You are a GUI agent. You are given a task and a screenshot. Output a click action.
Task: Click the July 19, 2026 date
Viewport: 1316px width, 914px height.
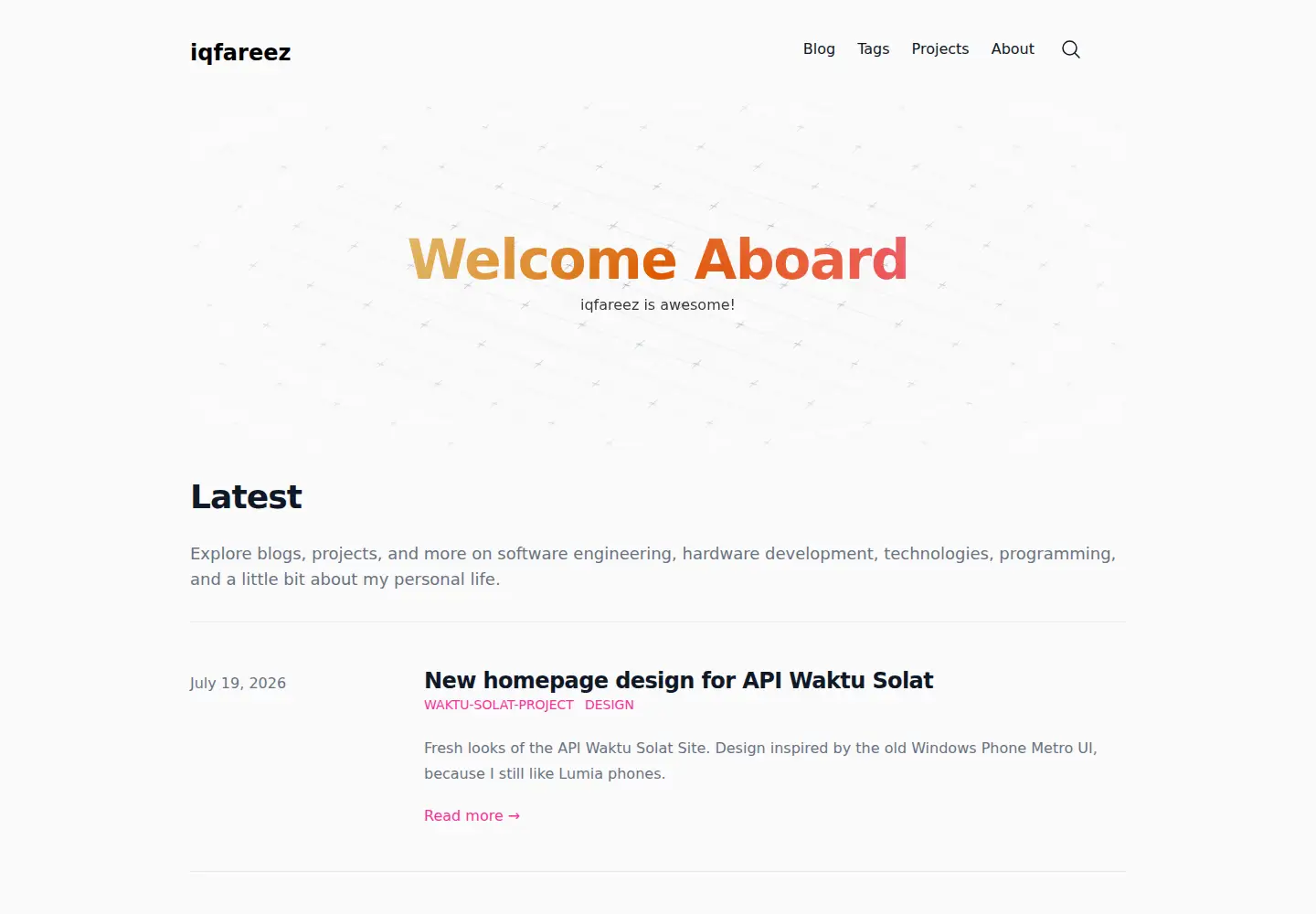(238, 683)
